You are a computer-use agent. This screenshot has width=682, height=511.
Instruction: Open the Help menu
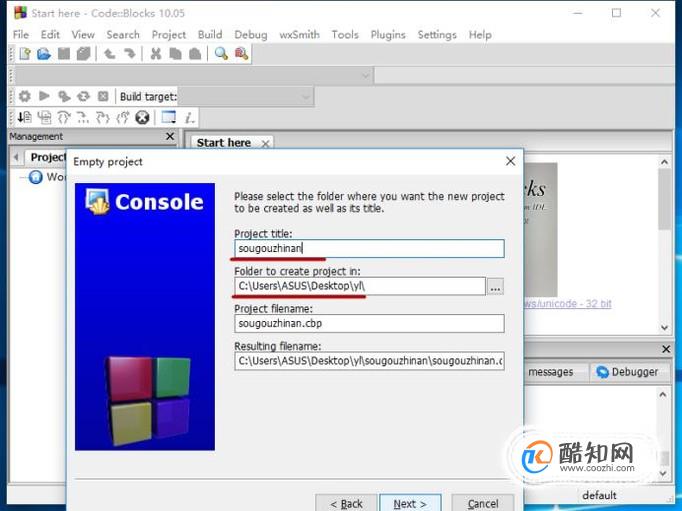pyautogui.click(x=480, y=35)
